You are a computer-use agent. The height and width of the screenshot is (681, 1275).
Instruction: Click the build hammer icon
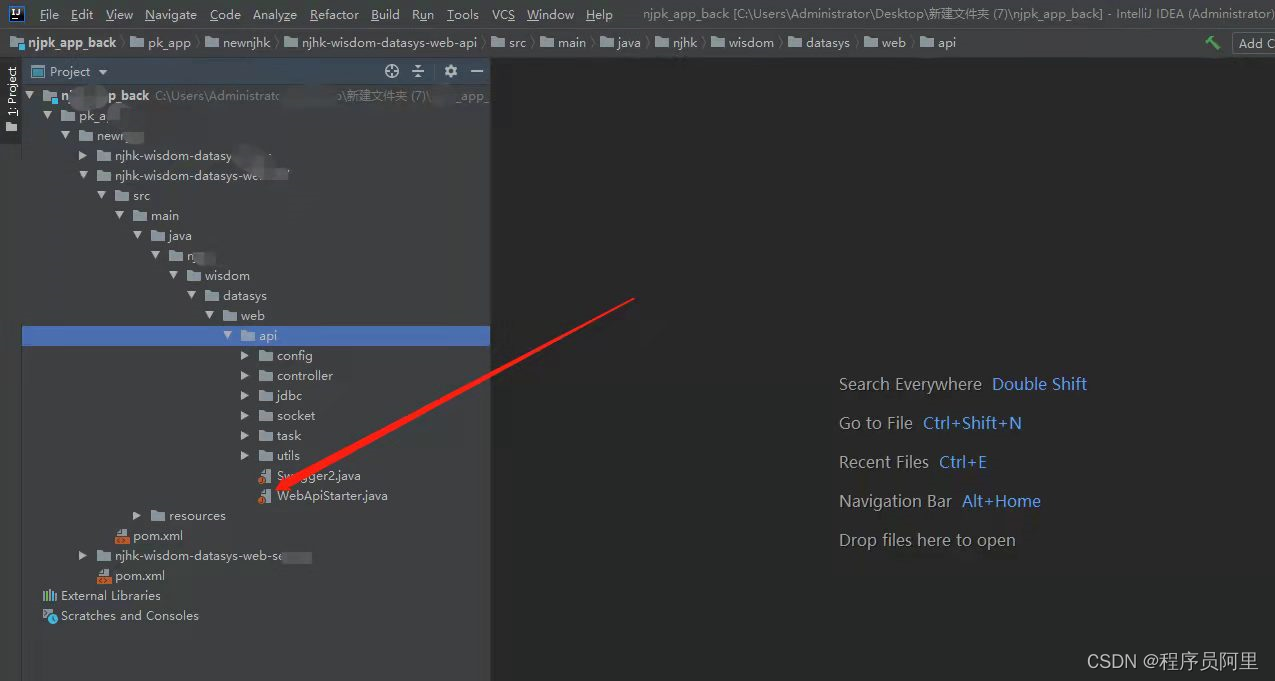1212,43
